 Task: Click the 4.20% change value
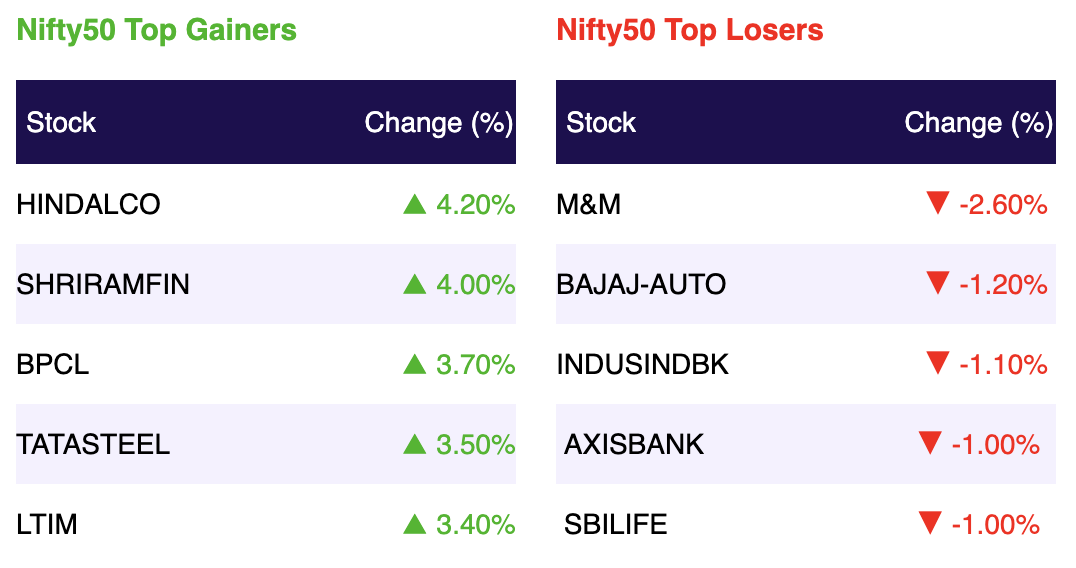[476, 205]
